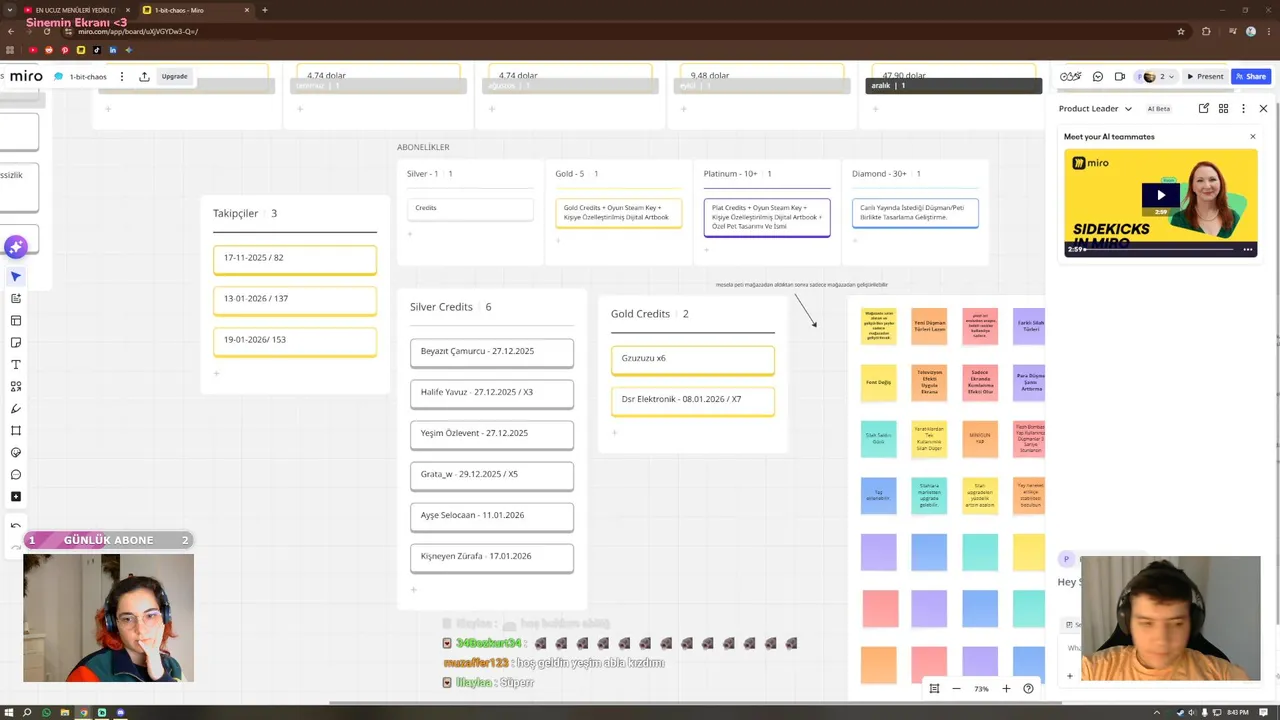Open the frames list icon near zoom
Image resolution: width=1280 pixels, height=720 pixels.
coord(934,689)
